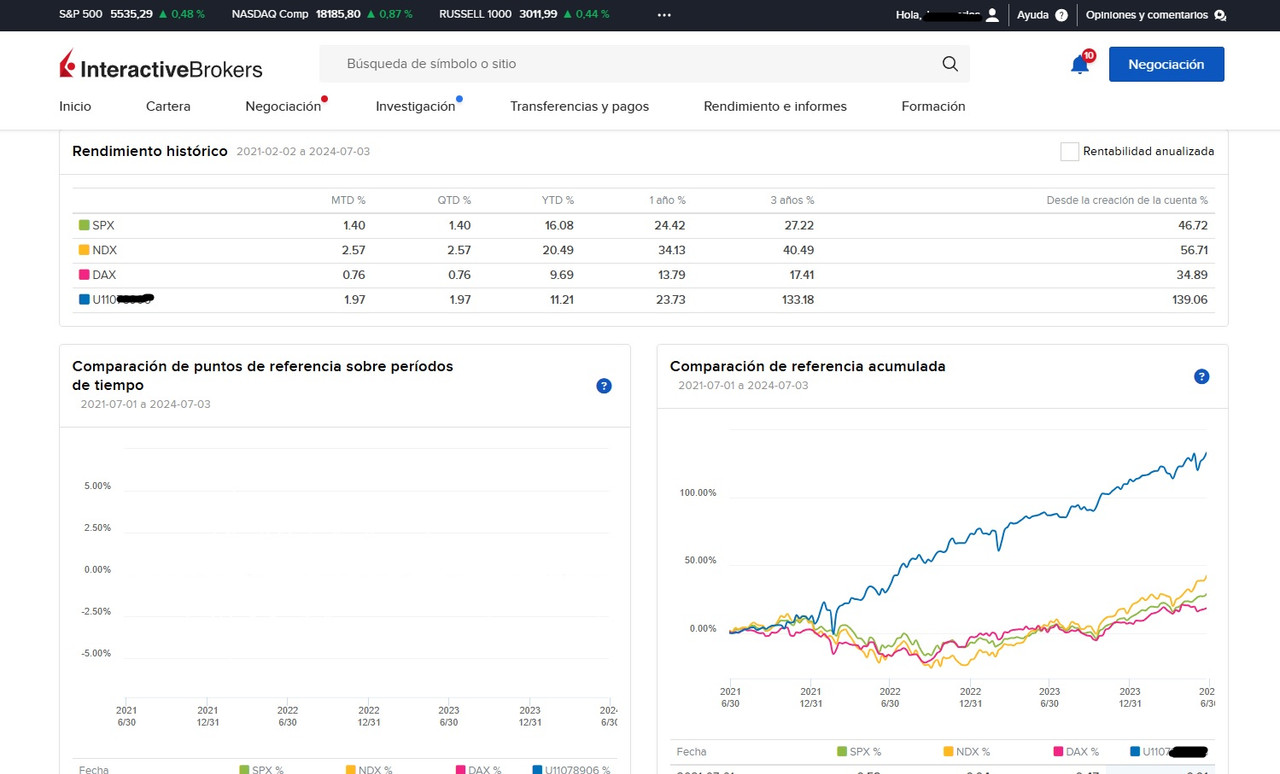Click Ayuda link in top bar
Image resolution: width=1280 pixels, height=774 pixels.
[1033, 15]
